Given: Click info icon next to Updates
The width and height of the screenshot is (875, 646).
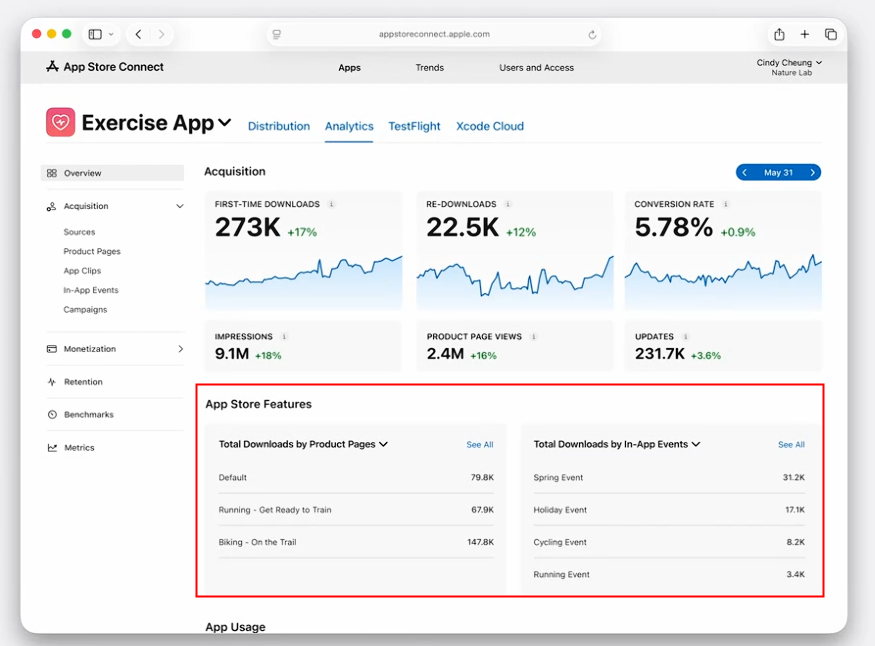Looking at the screenshot, I should (685, 336).
